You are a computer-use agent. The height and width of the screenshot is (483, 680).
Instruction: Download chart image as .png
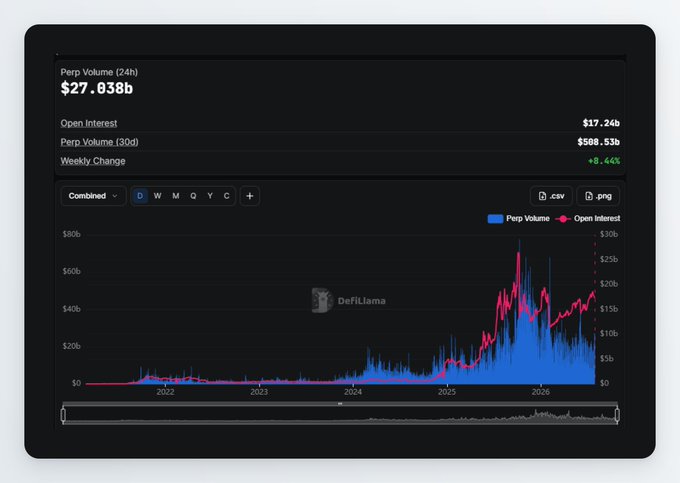598,196
